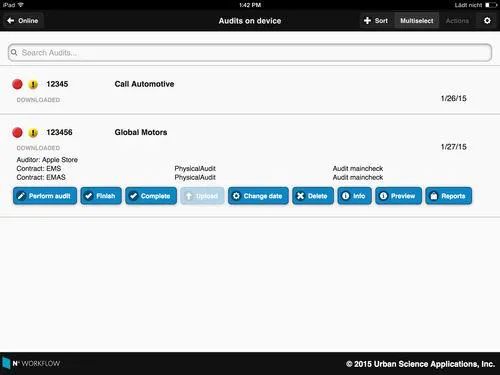Click yellow warning icon for audit 12345
Screen dimensions: 500x375
click(33, 85)
